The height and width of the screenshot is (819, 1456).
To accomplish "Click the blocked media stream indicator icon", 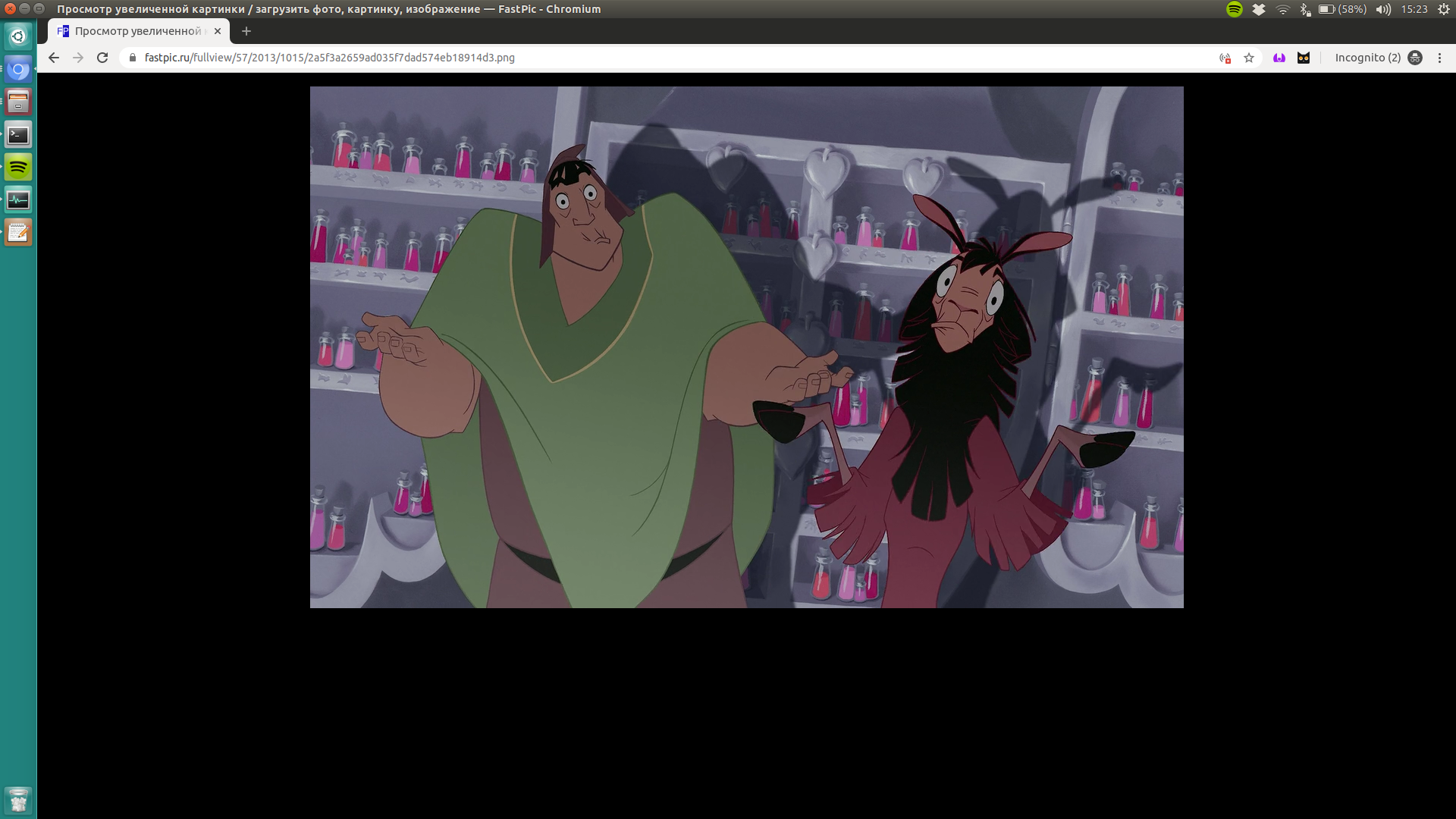I will pos(1225,58).
